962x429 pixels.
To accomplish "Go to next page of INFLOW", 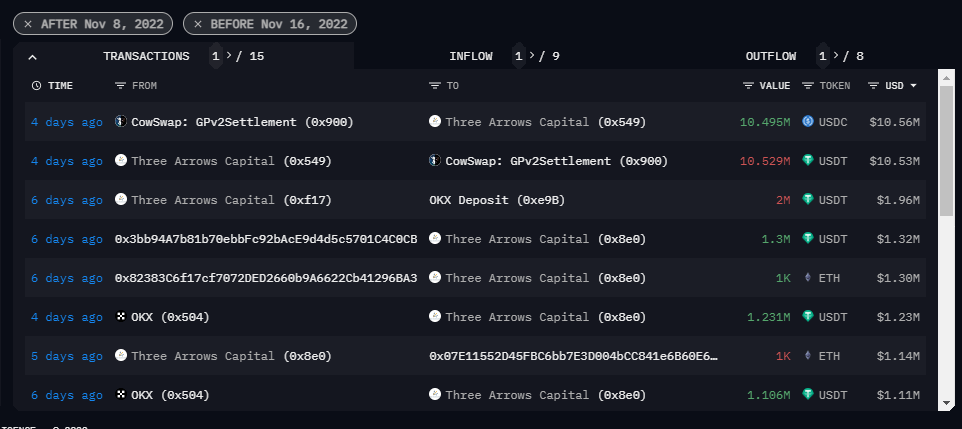I will click(532, 56).
